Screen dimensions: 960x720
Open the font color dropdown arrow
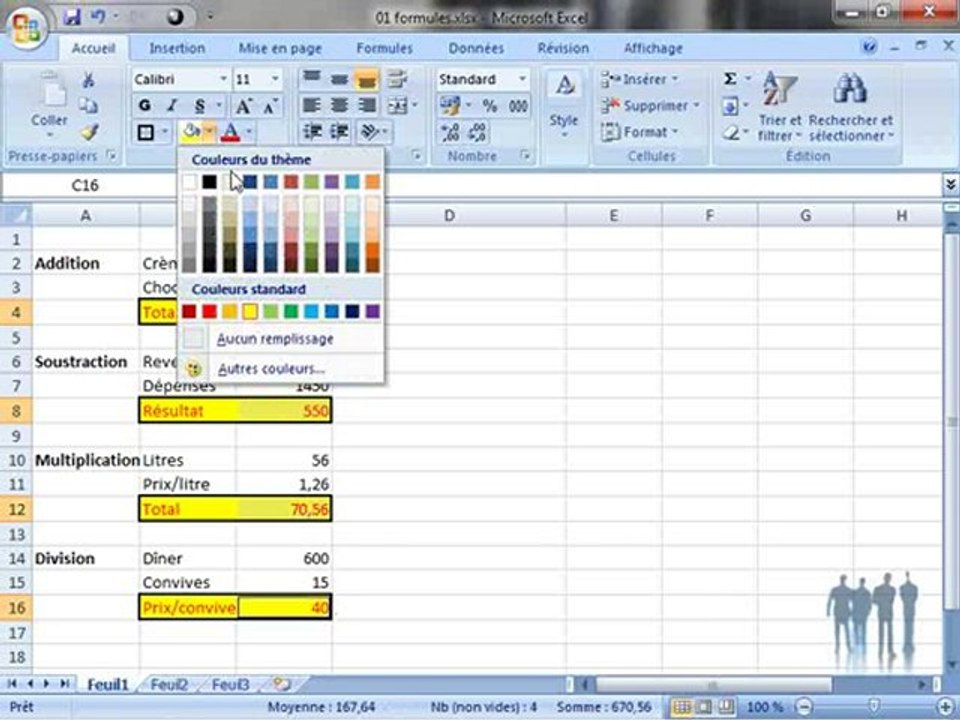point(249,132)
